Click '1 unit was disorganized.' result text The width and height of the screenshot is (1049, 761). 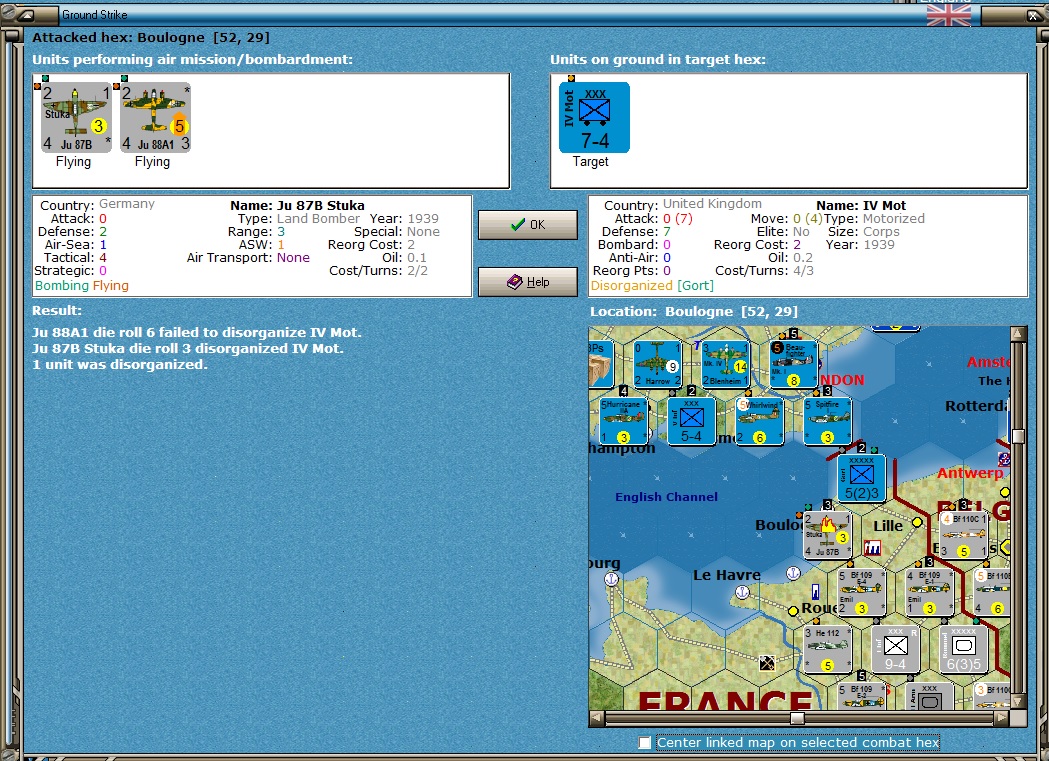[120, 364]
